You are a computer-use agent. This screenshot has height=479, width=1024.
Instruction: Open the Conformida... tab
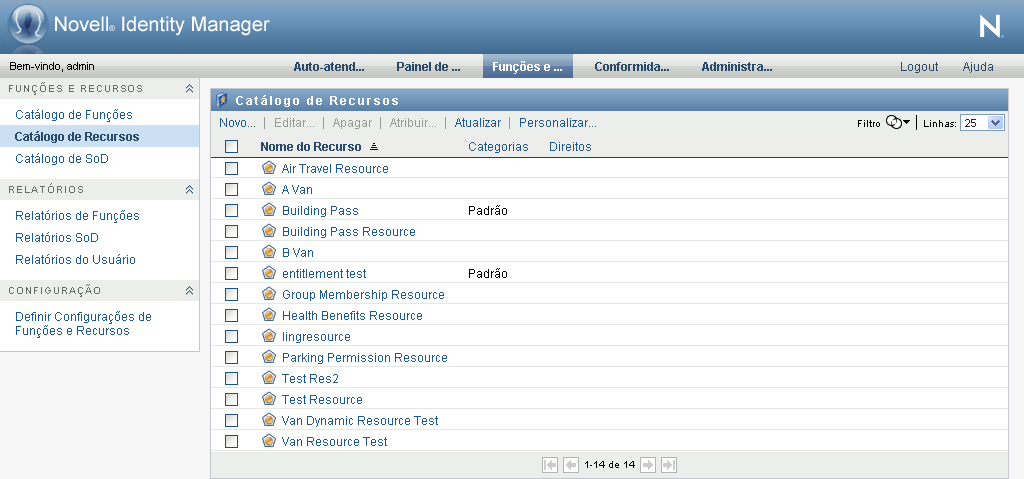coord(632,67)
